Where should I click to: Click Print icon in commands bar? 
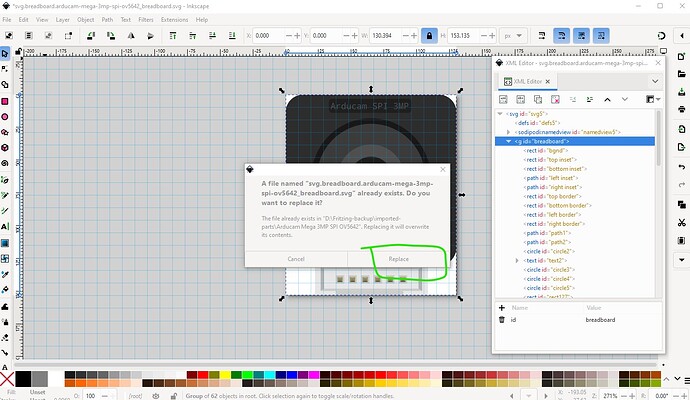[681, 109]
